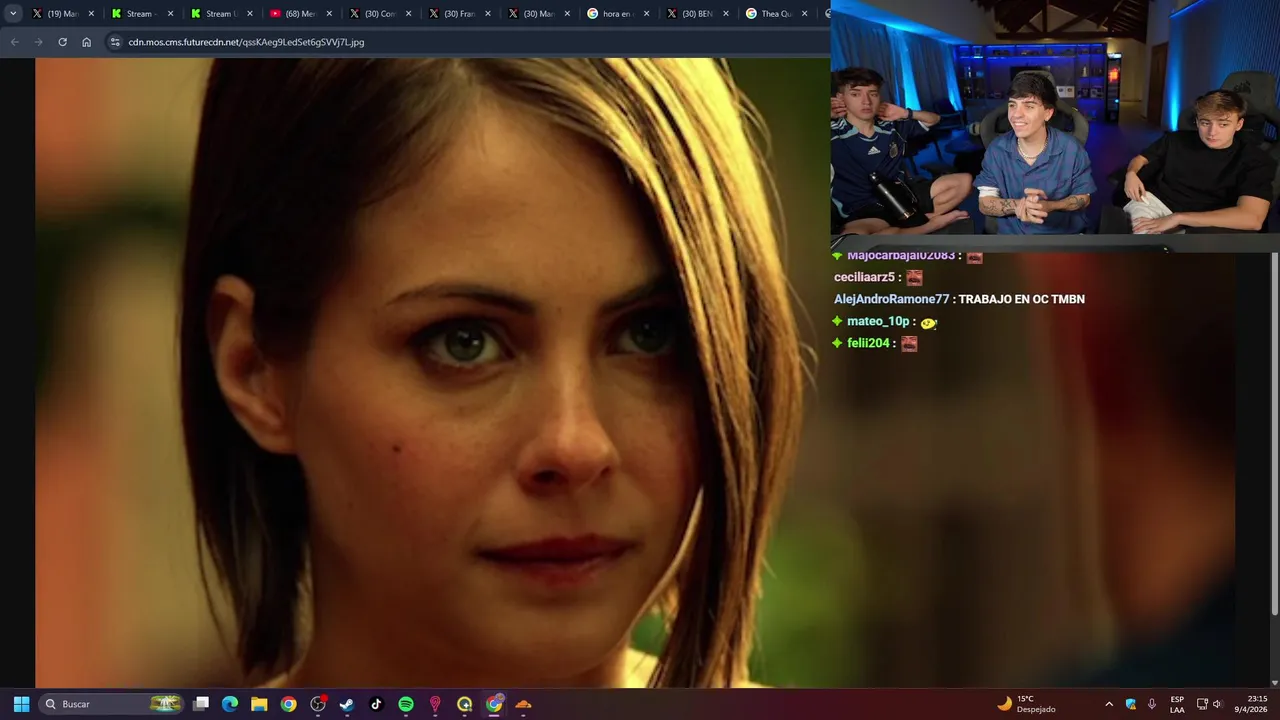Close the YouTube "(68) Mer" tab

coord(329,14)
